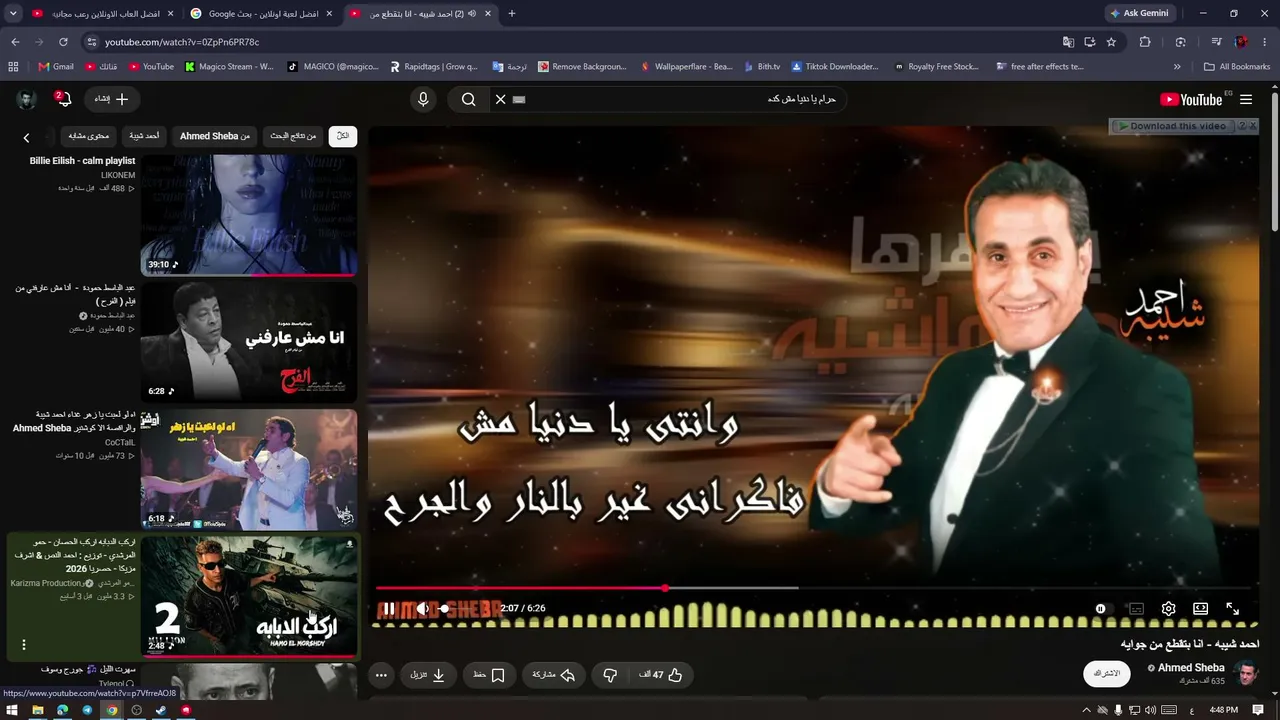Open the player settings gear
1280x720 pixels.
[x=1168, y=608]
